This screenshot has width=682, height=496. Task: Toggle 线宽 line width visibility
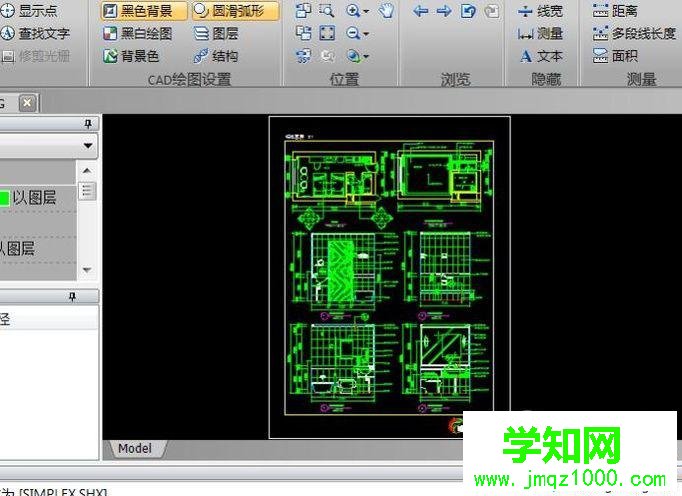541,11
